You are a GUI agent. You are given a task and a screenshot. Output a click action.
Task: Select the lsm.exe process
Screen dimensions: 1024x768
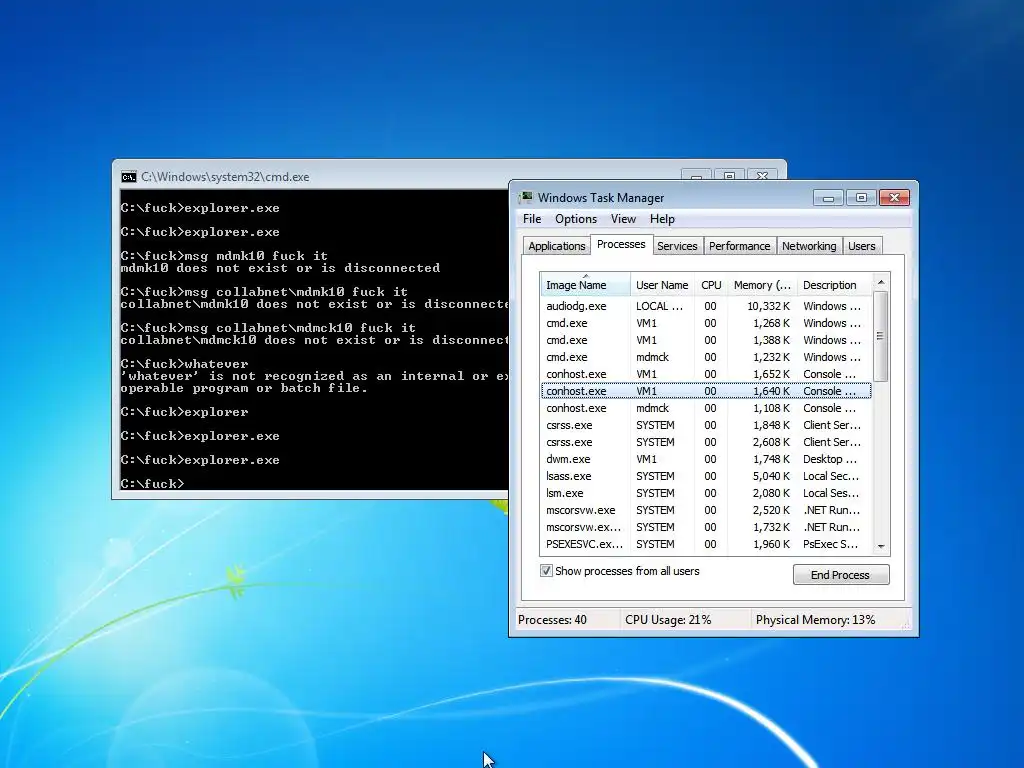706,492
